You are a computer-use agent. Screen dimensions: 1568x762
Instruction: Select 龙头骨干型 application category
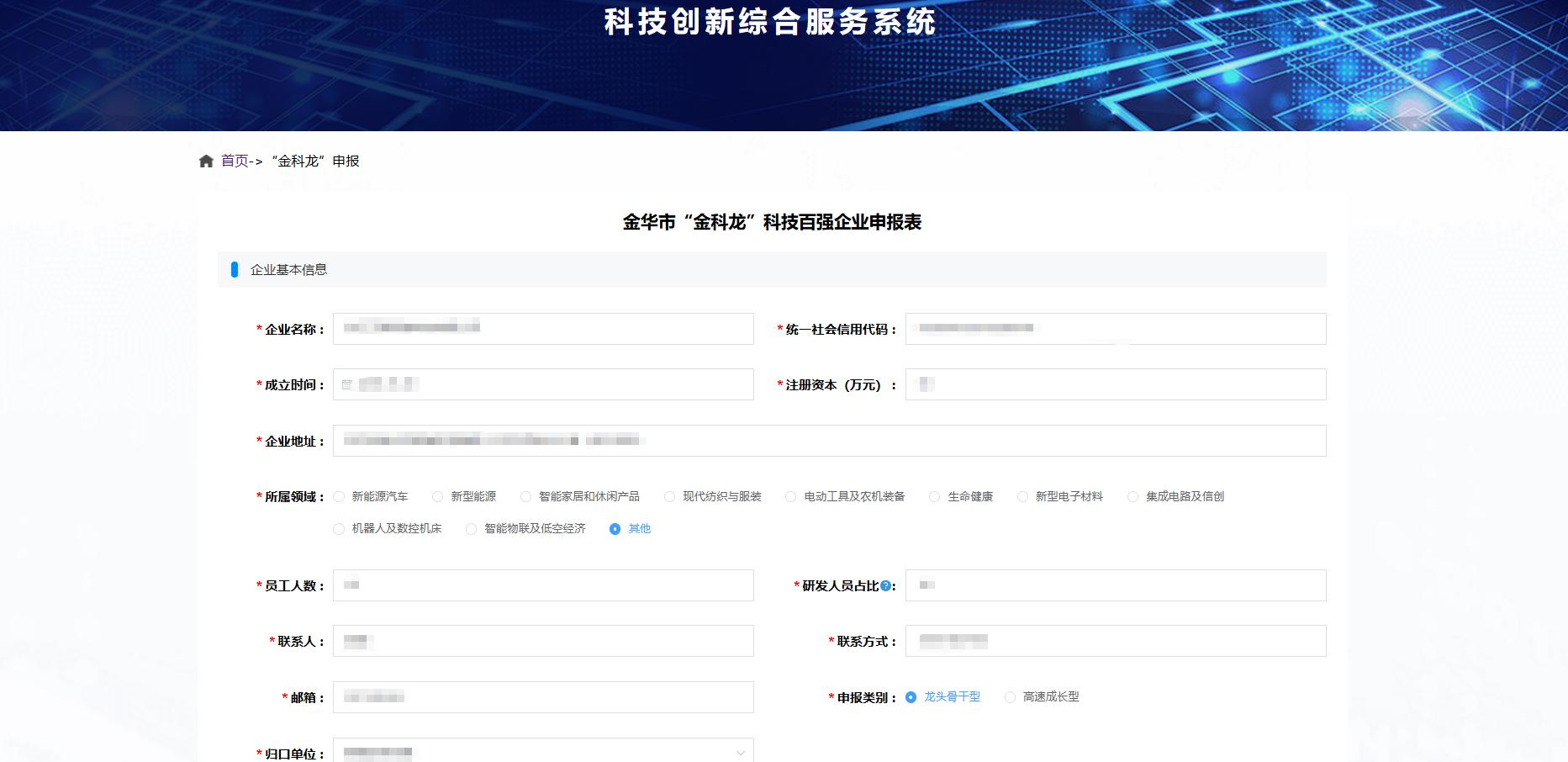click(911, 697)
